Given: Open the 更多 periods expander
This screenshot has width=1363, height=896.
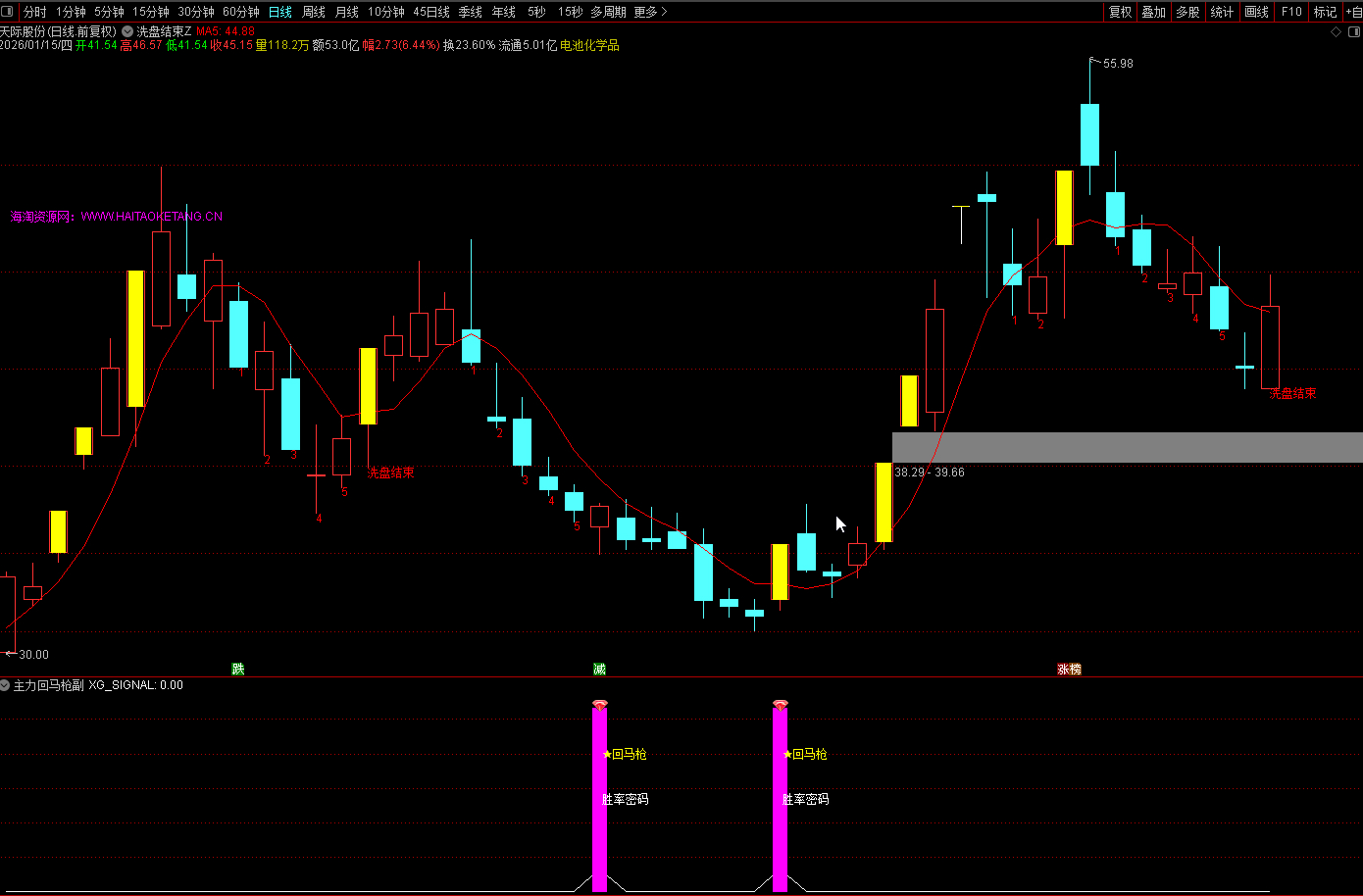Looking at the screenshot, I should point(650,12).
